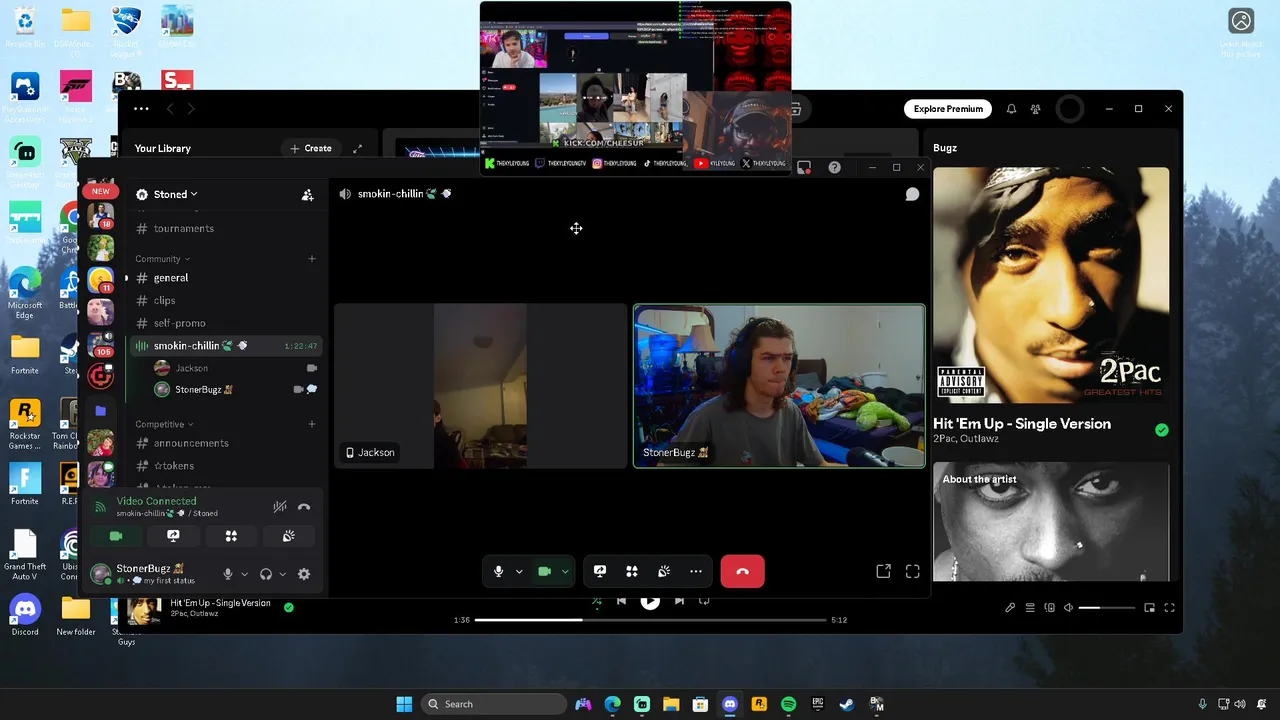Toggle Spotify lyrics microphone icon
This screenshot has width=1280, height=720.
[x=1010, y=608]
